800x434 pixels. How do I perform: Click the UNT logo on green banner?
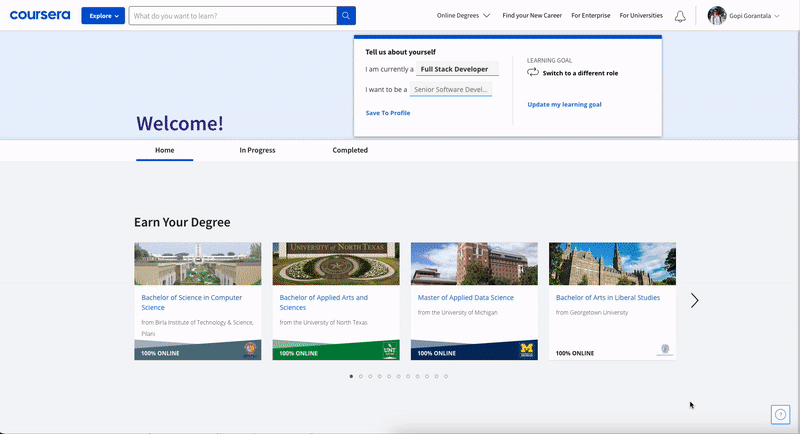tap(389, 350)
